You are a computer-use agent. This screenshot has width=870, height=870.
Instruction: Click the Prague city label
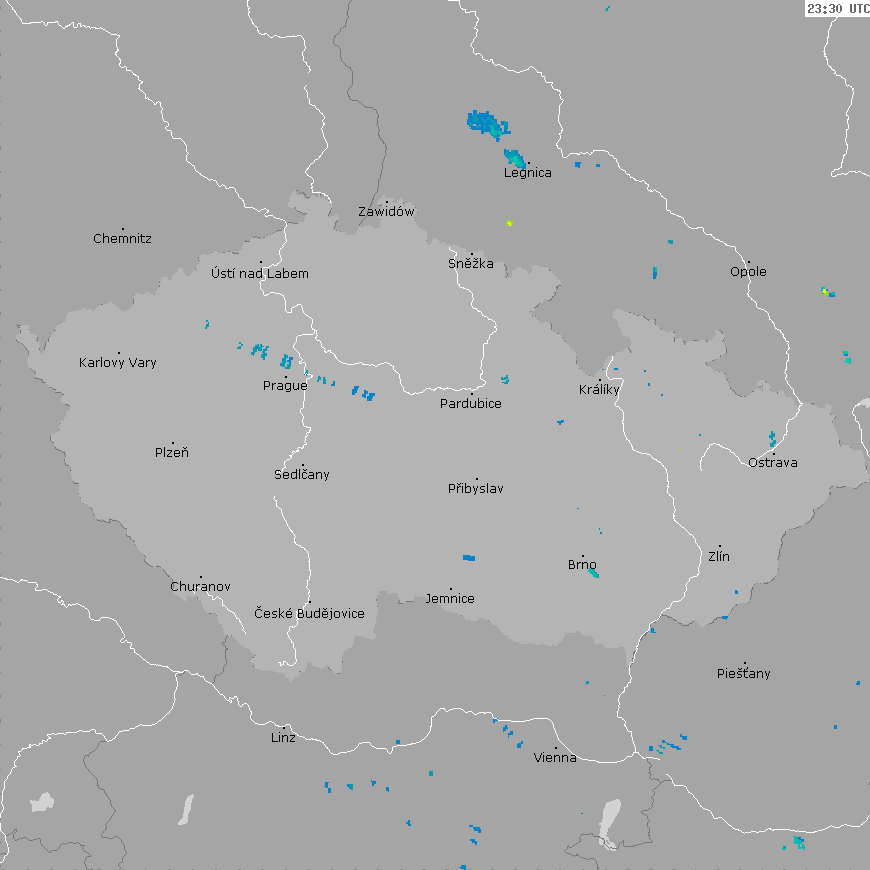[285, 385]
